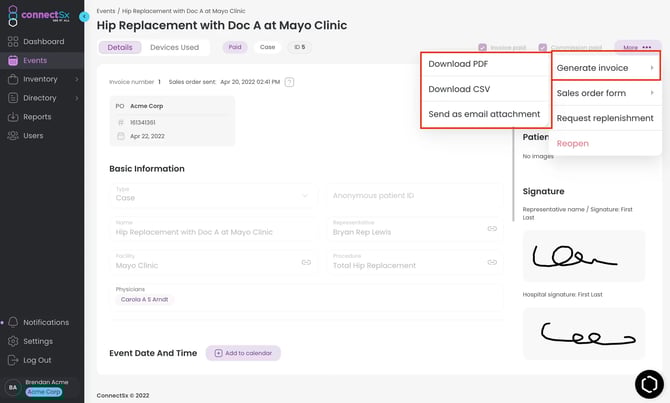Viewport: 670px width, 403px height.
Task: Click the representative signature image
Action: point(584,256)
